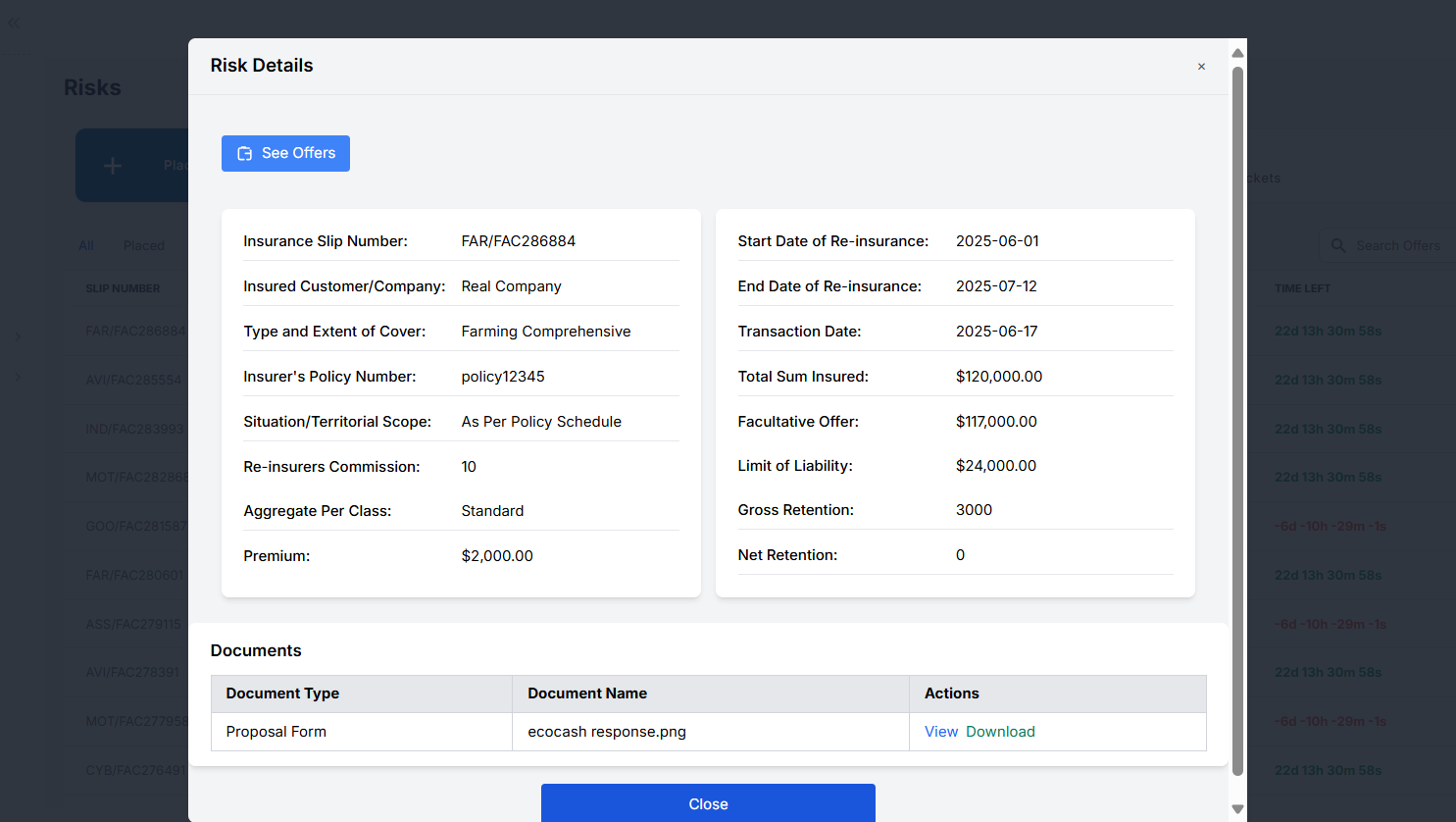Click the Slip Number column header

(x=123, y=288)
